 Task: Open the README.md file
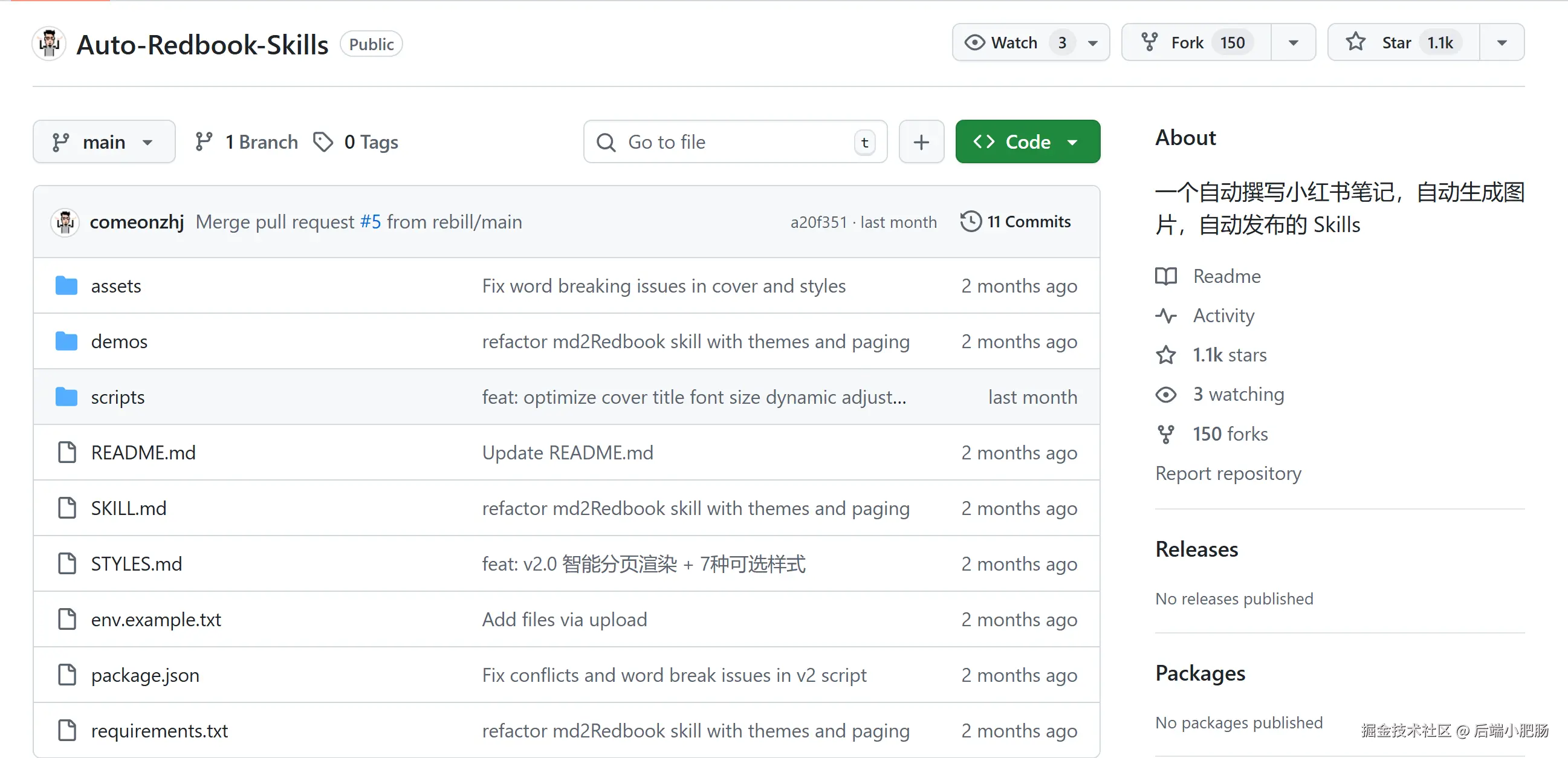[x=143, y=452]
